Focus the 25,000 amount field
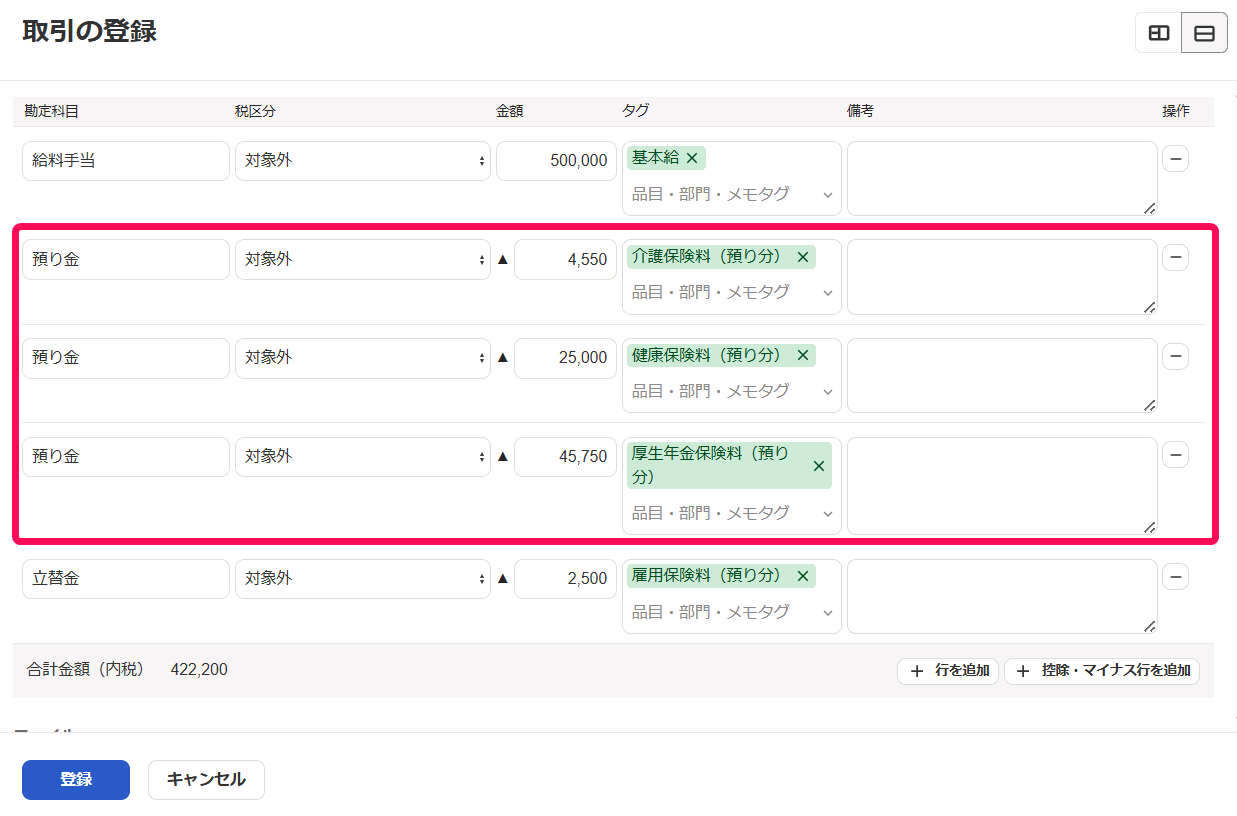Screen dimensions: 1237x816 565,358
